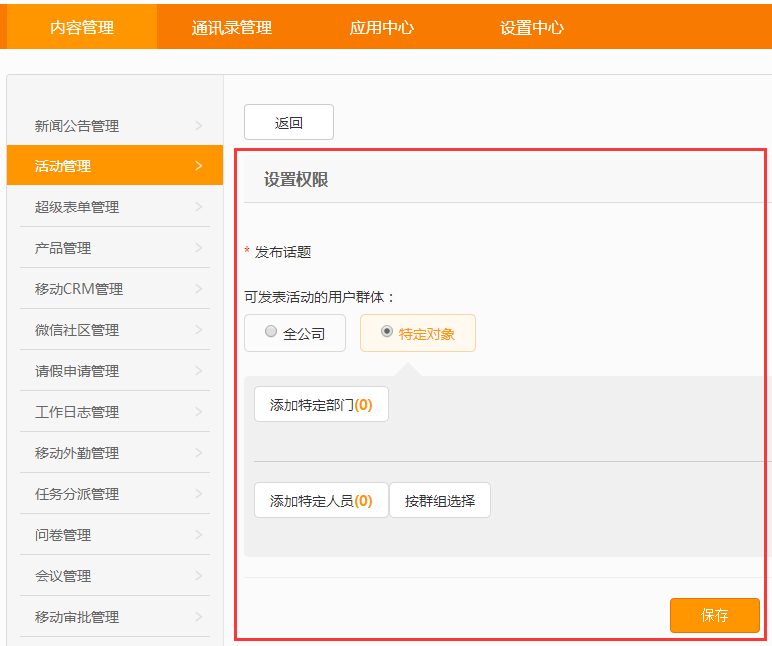Select the 全公司 radio button
772x646 pixels.
click(271, 331)
